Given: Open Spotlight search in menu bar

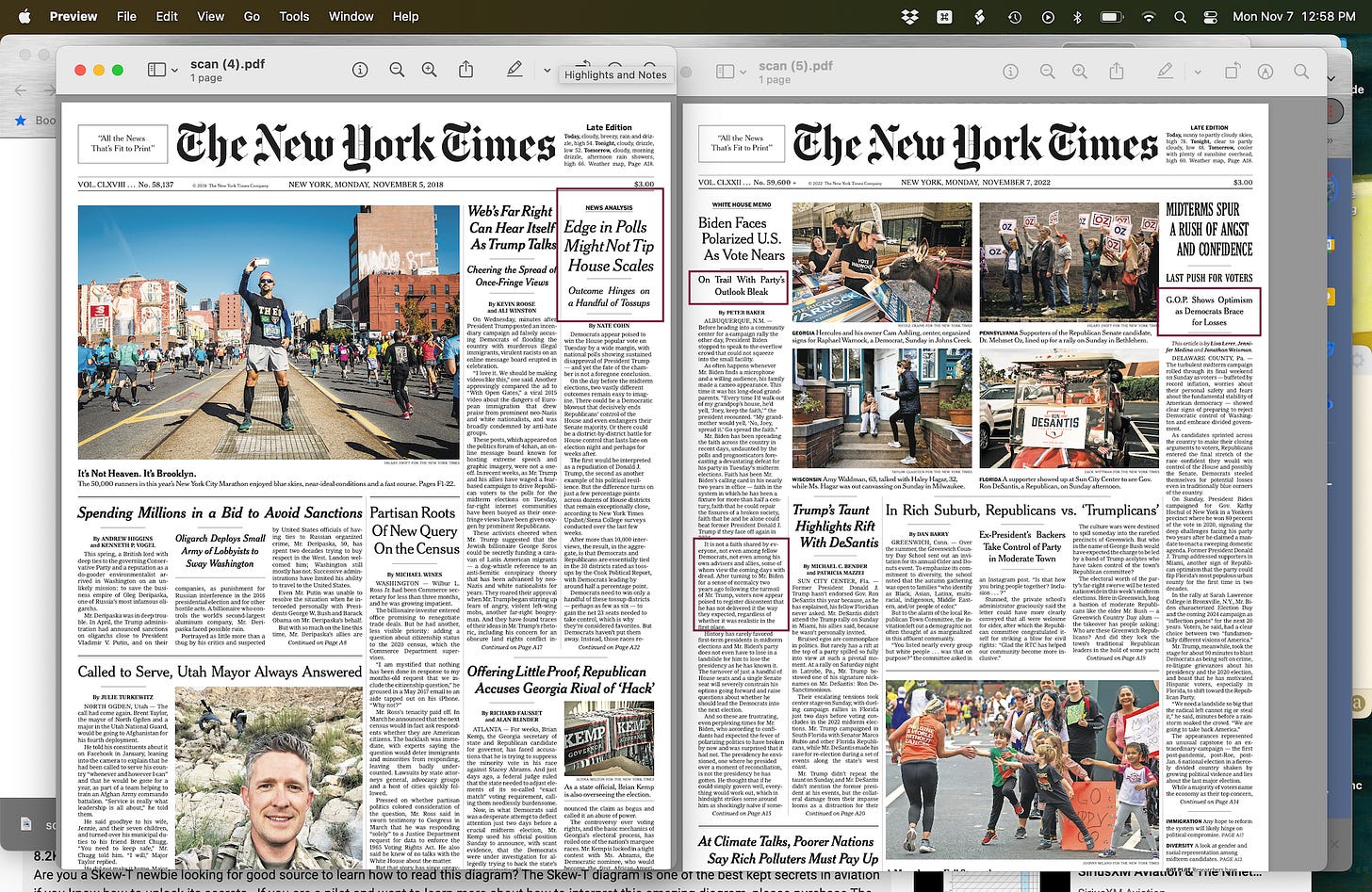Looking at the screenshot, I should (x=1180, y=17).
